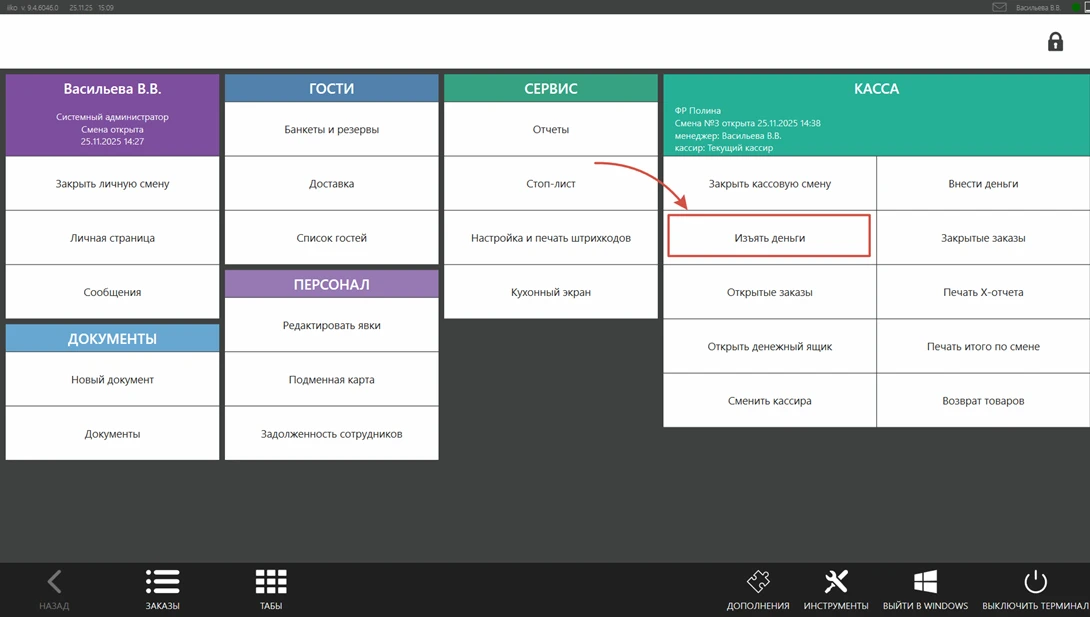Click the power icon to shut down terminal
Screen dimensions: 1090x617
(x=1035, y=581)
